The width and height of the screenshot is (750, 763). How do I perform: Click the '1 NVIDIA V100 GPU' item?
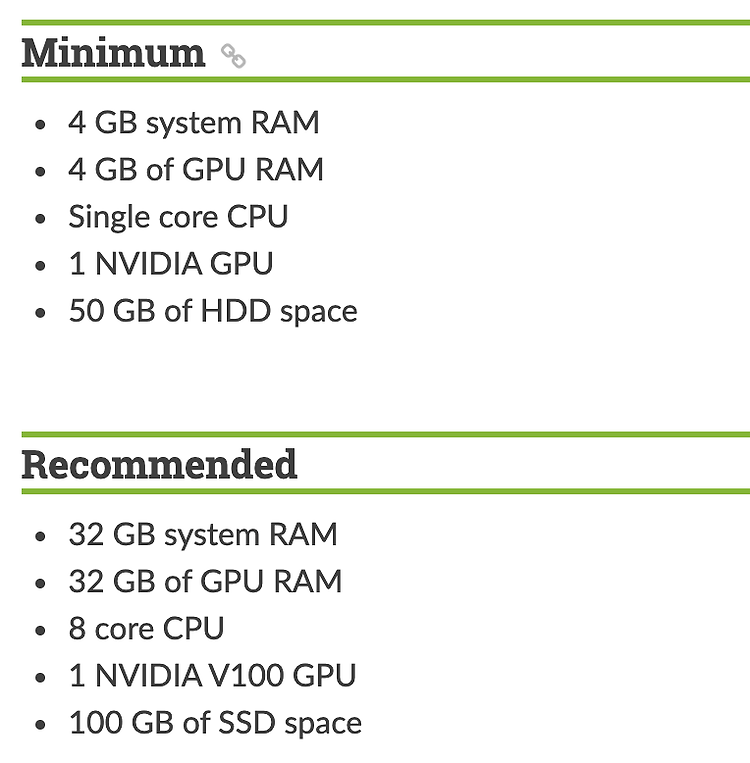tap(212, 675)
